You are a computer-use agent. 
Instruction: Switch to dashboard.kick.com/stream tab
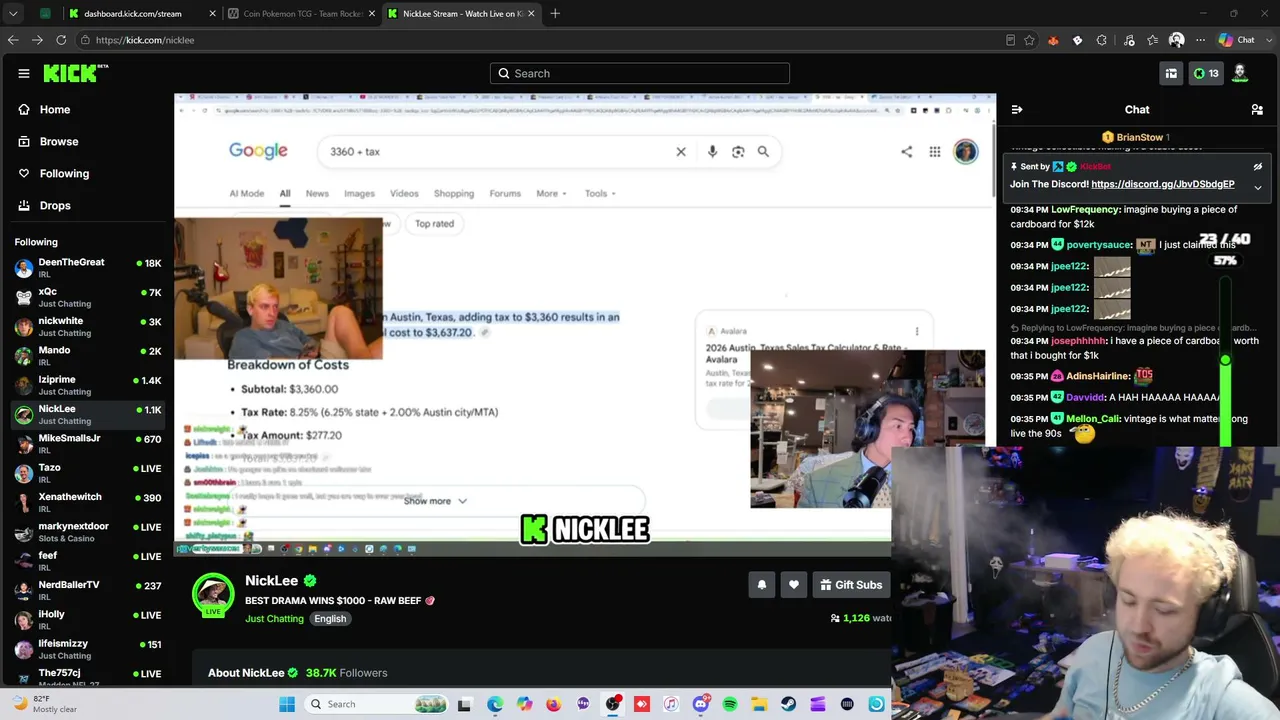[143, 14]
